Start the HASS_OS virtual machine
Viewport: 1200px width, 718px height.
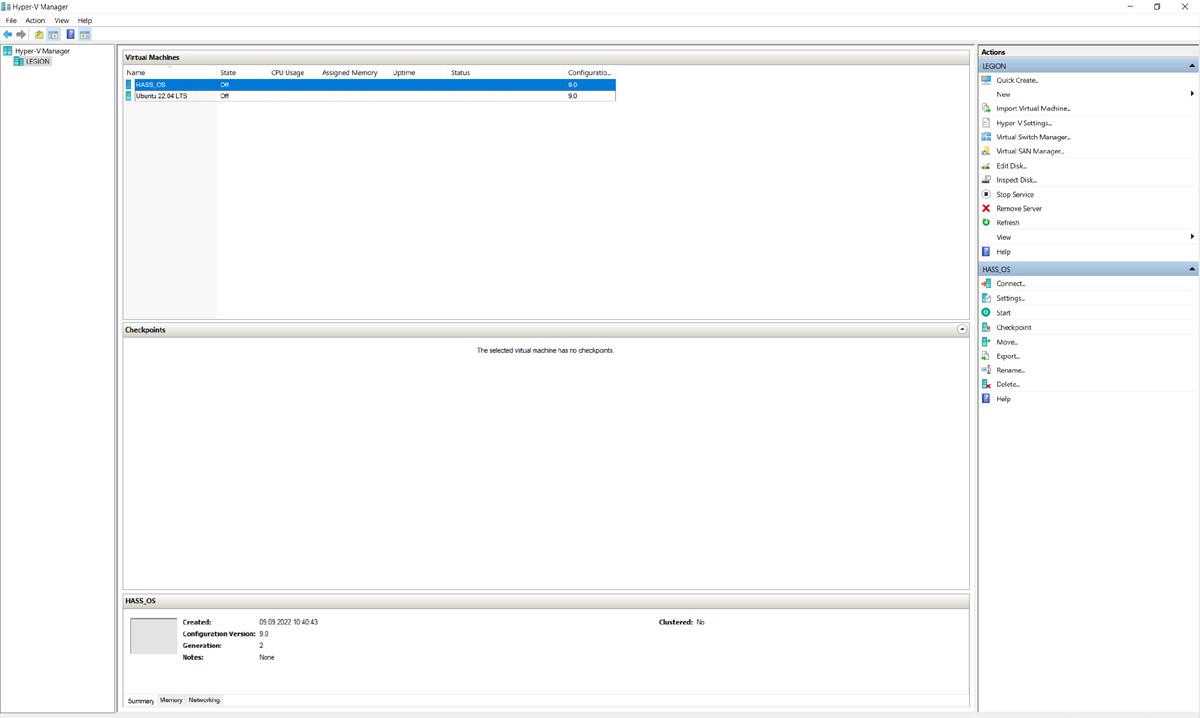tap(1003, 313)
